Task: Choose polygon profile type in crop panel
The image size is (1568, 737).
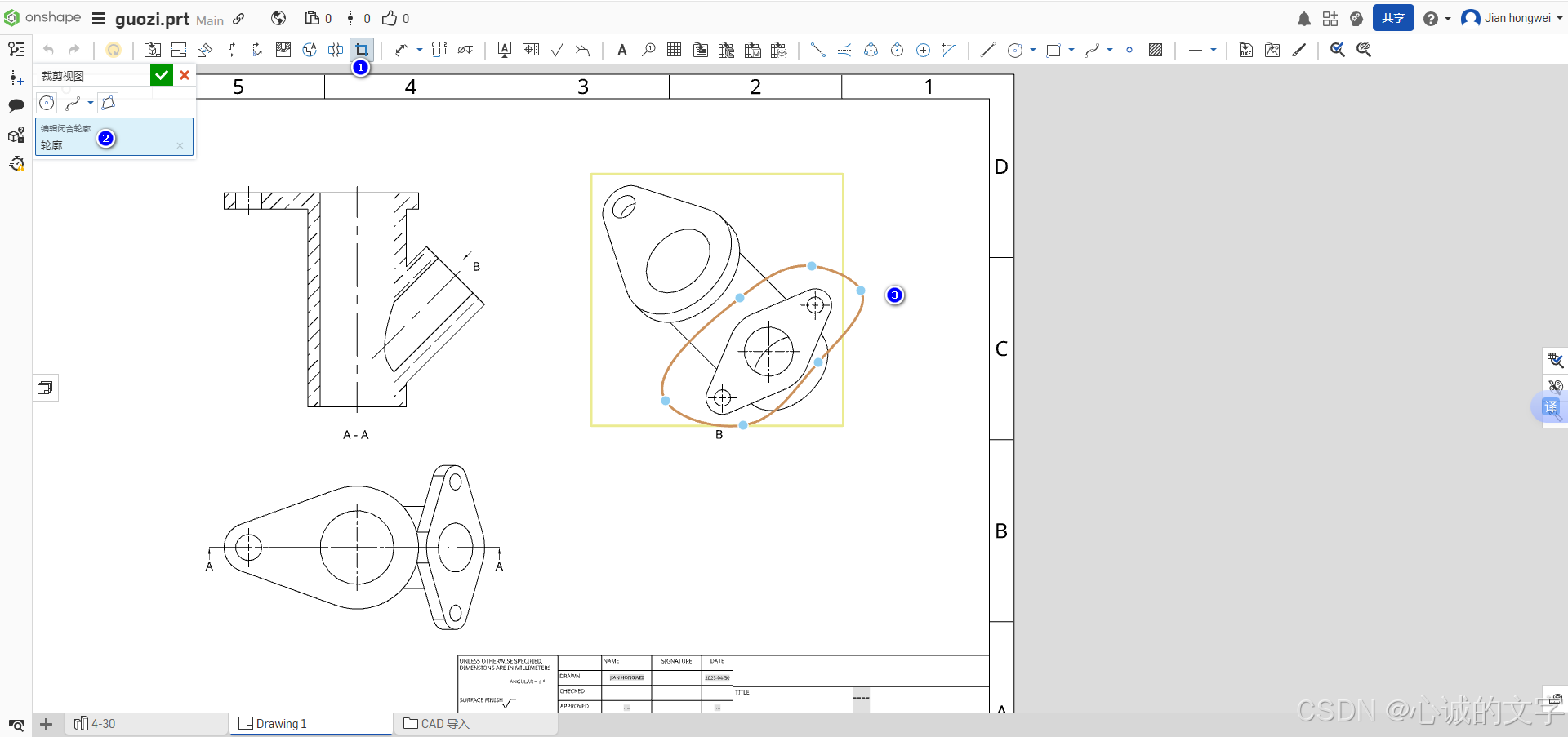Action: [108, 103]
